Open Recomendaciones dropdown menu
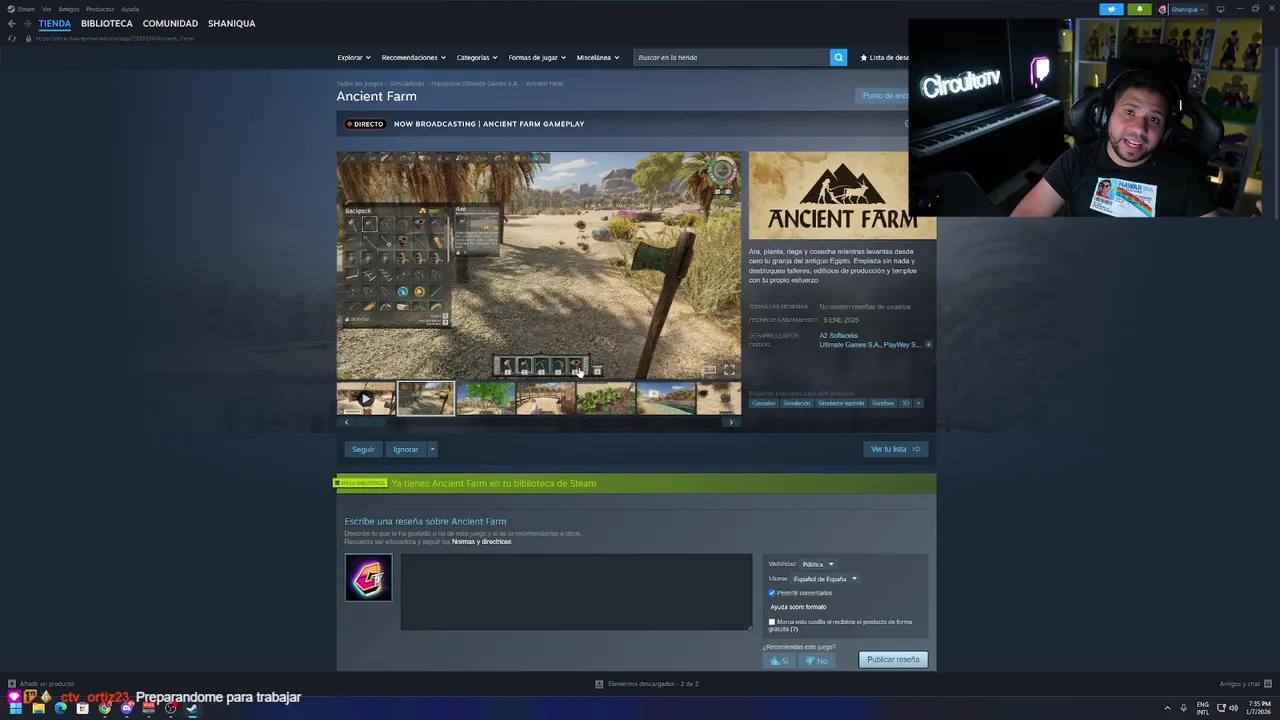 click(414, 57)
